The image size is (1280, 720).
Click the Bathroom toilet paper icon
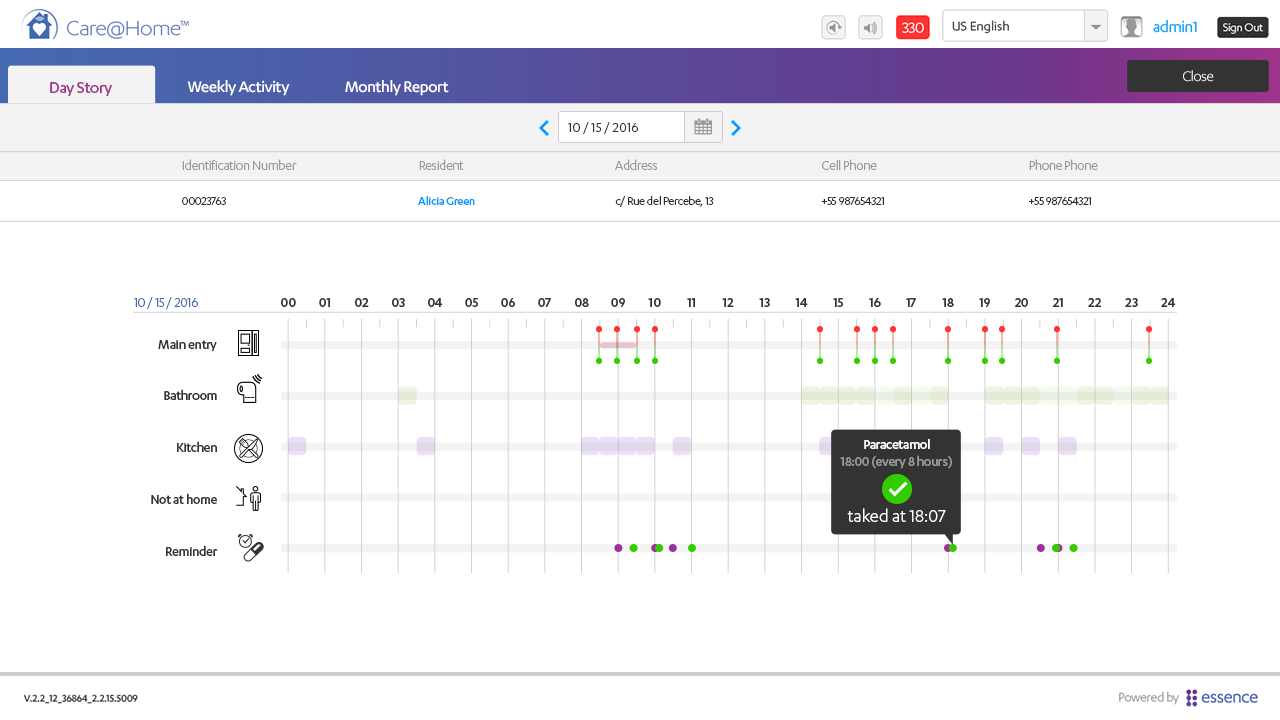(x=249, y=390)
